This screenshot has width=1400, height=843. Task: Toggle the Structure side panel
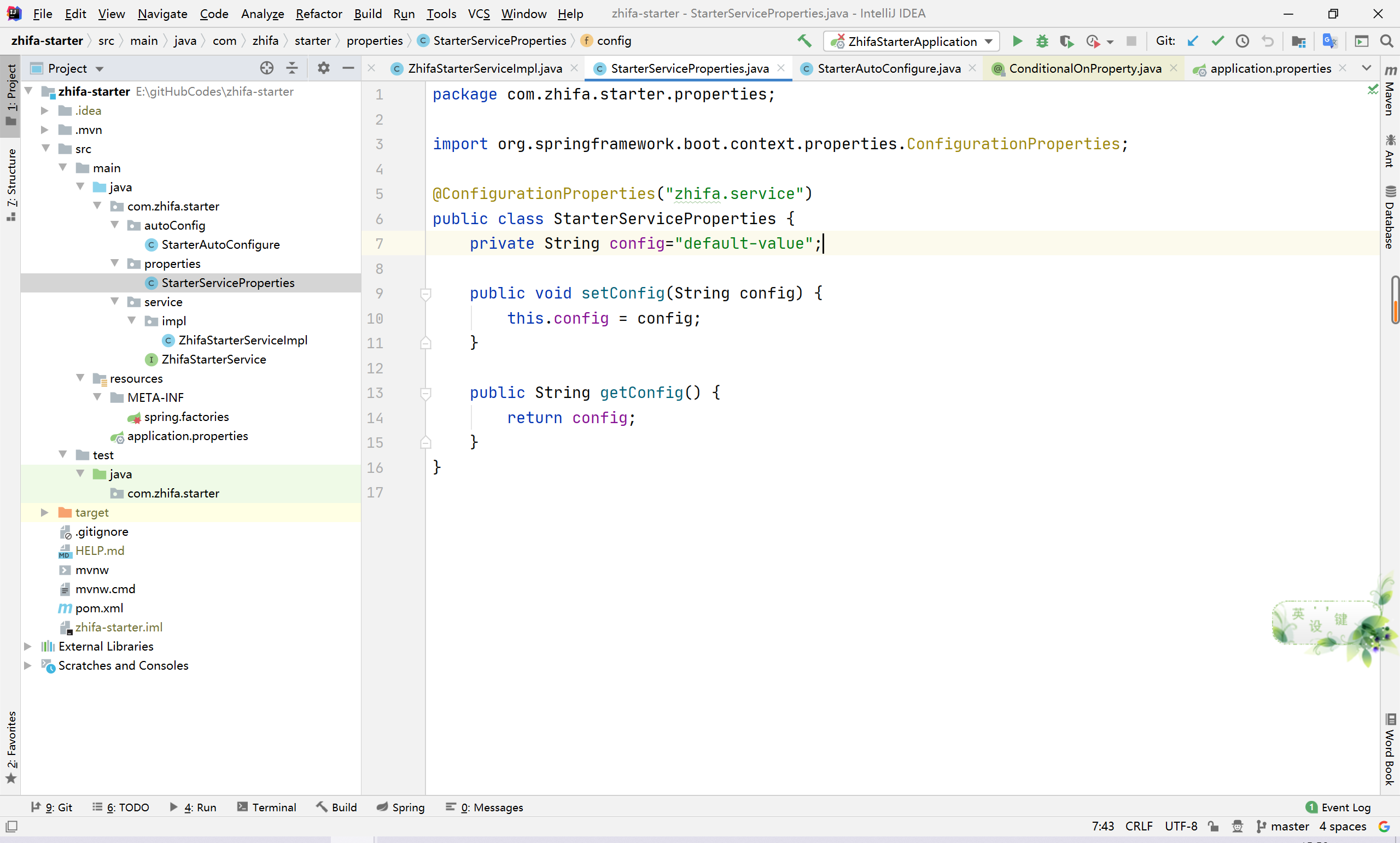click(x=11, y=183)
